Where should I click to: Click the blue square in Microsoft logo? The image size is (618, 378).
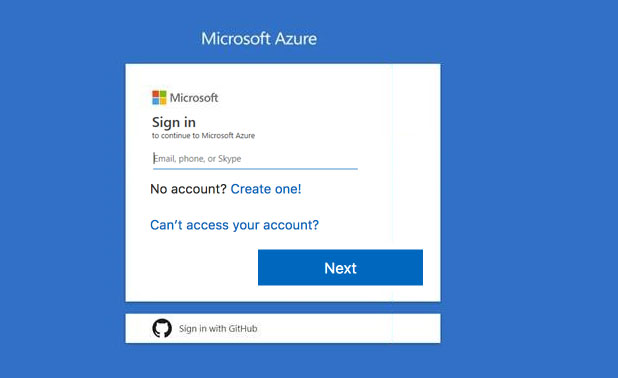click(156, 101)
